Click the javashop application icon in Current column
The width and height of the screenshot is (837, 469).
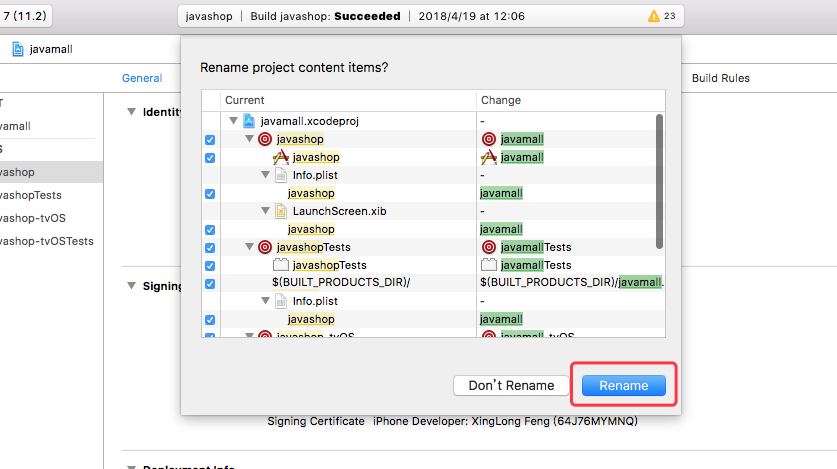coord(281,157)
